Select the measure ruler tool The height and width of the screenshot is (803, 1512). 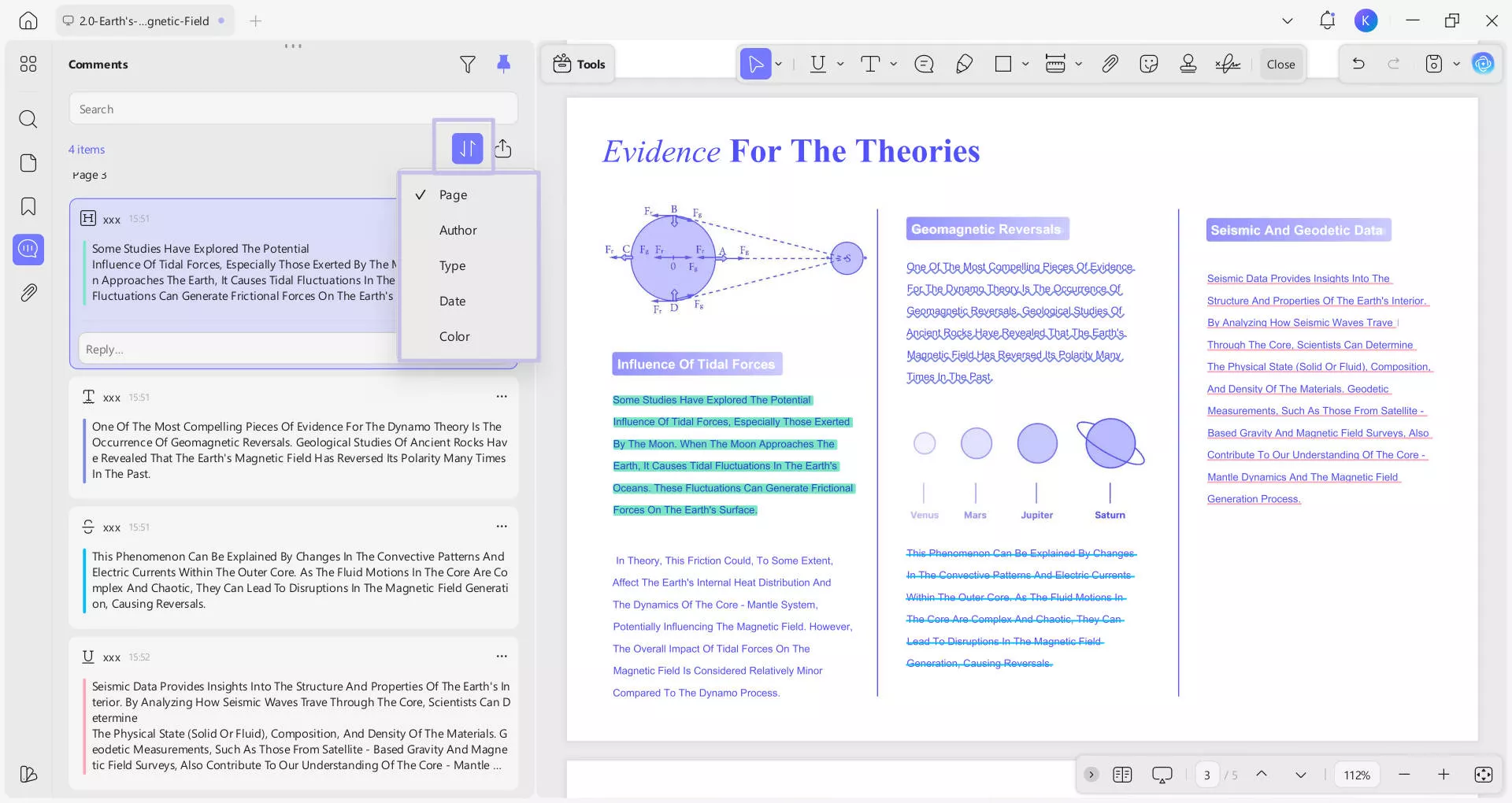pyautogui.click(x=1055, y=64)
